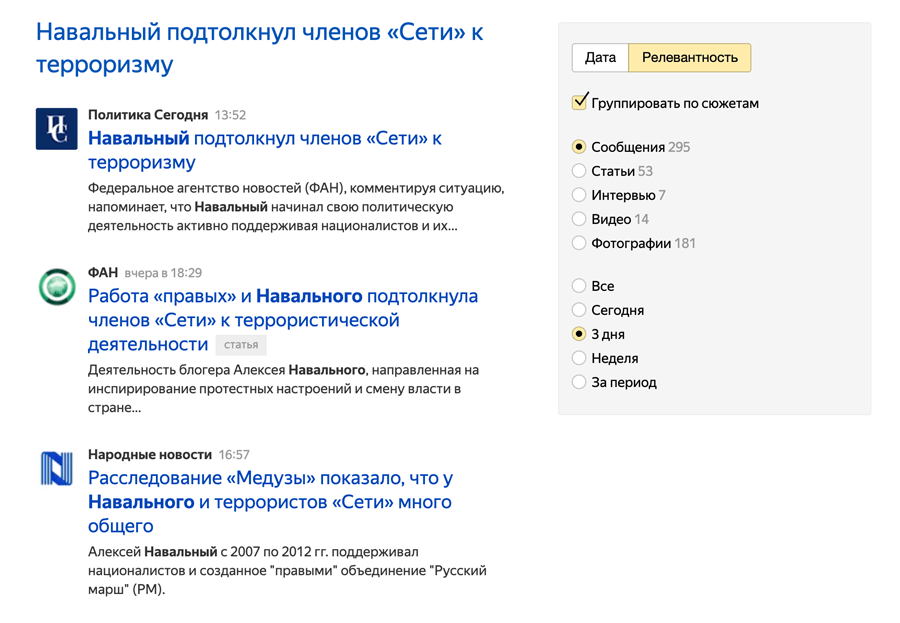
Task: Select the 3 дня time filter
Action: click(579, 334)
